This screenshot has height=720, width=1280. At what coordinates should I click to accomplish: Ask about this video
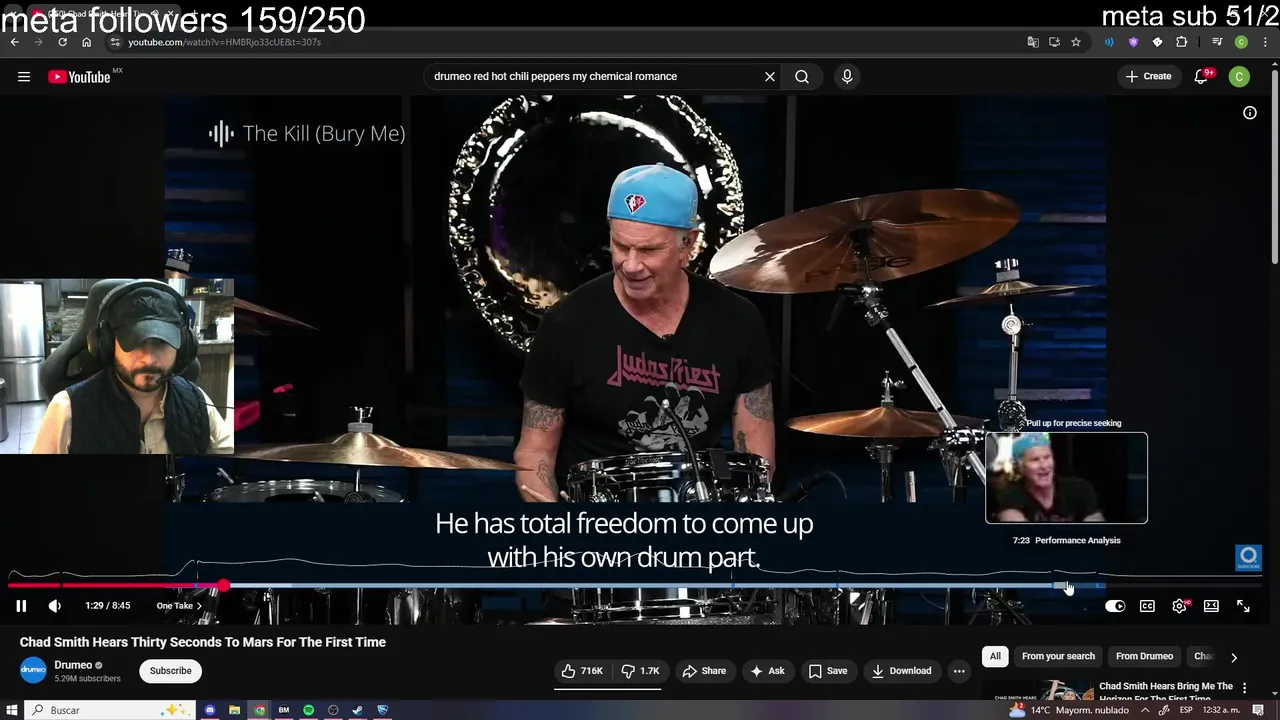pos(767,671)
